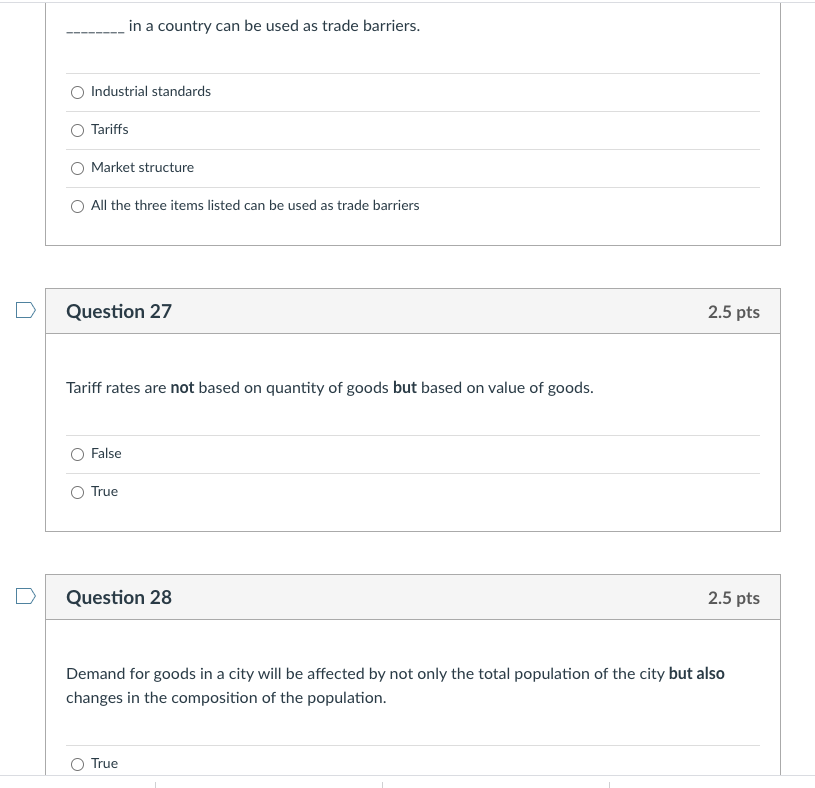Click the Question 28 header
815x788 pixels.
coord(119,597)
